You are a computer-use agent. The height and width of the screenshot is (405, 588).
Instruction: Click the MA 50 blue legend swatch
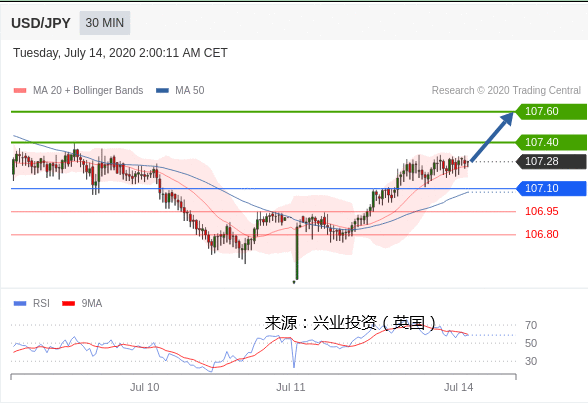162,90
